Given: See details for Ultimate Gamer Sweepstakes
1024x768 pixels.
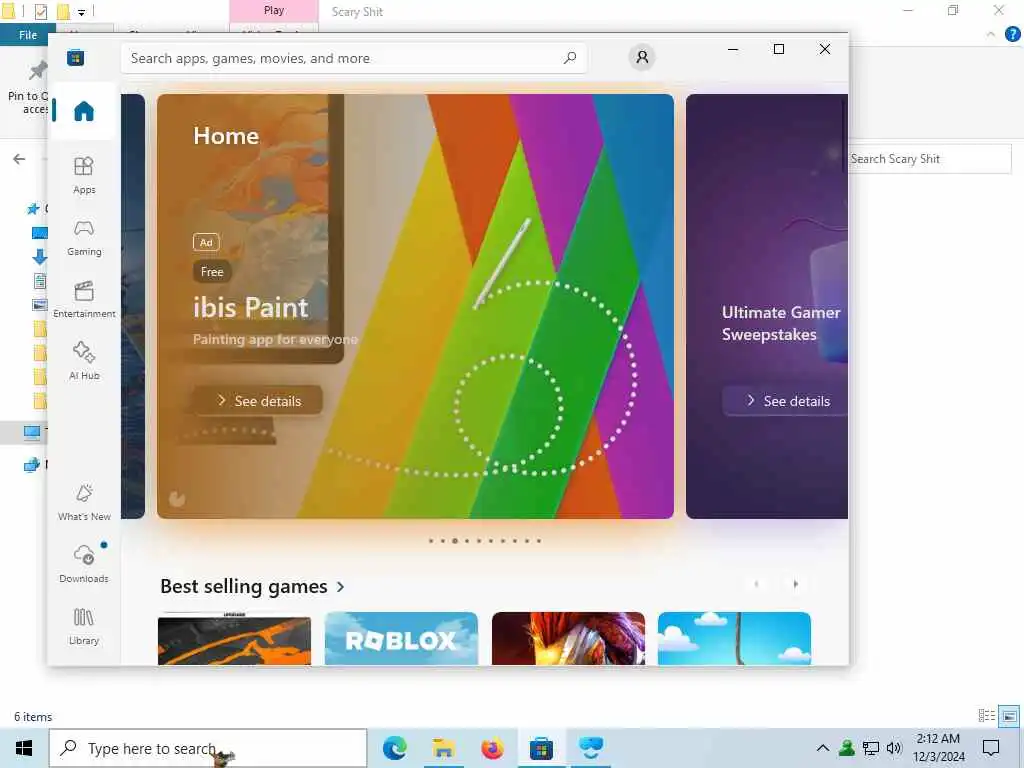Looking at the screenshot, I should pyautogui.click(x=786, y=400).
